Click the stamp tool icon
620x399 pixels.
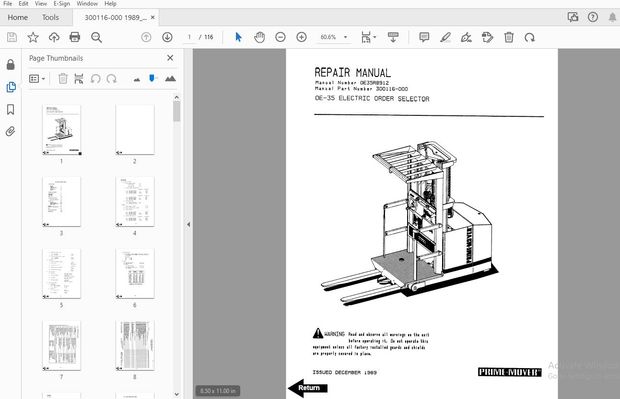tap(488, 37)
